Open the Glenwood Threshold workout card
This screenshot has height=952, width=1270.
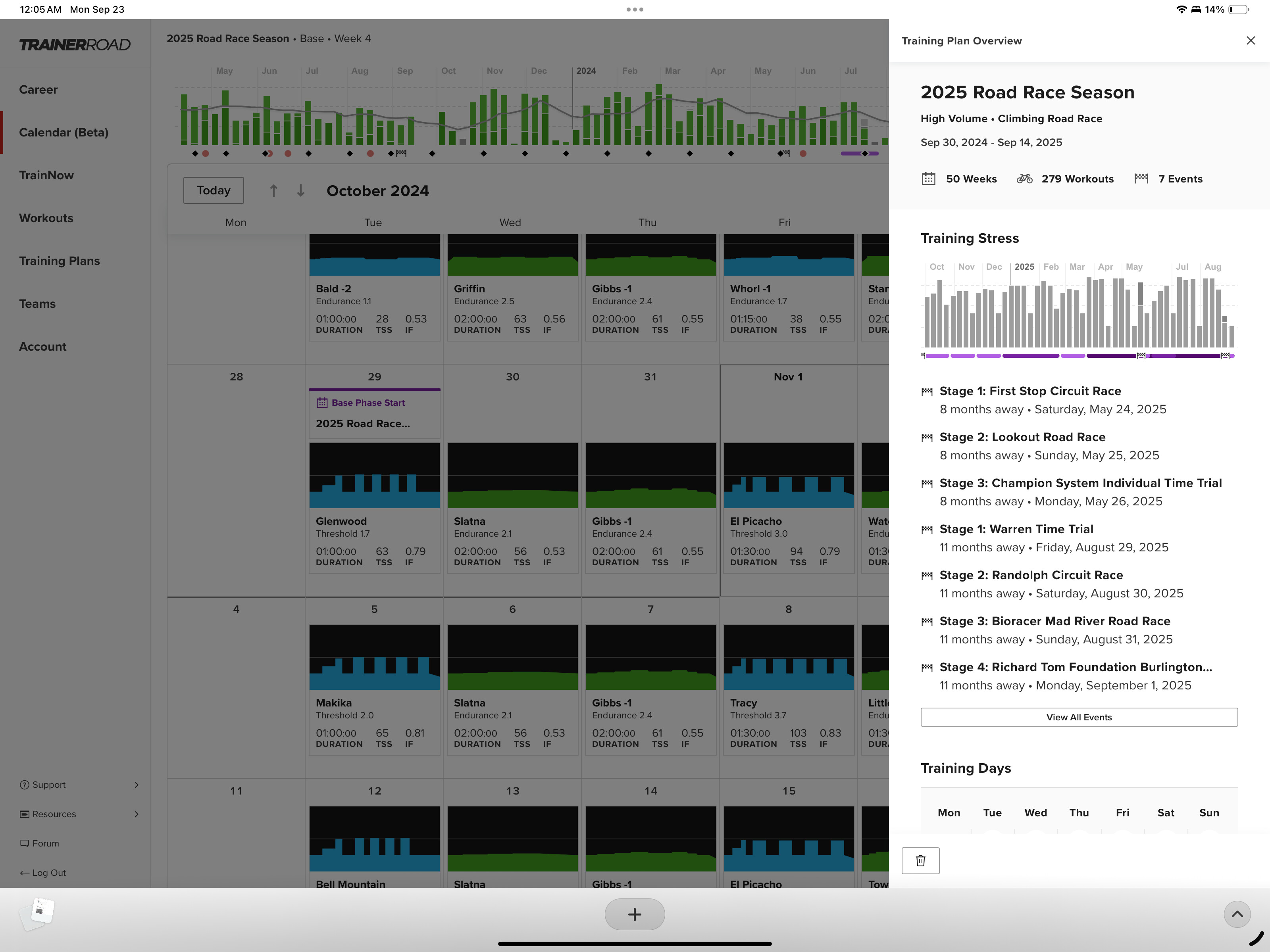pos(374,508)
